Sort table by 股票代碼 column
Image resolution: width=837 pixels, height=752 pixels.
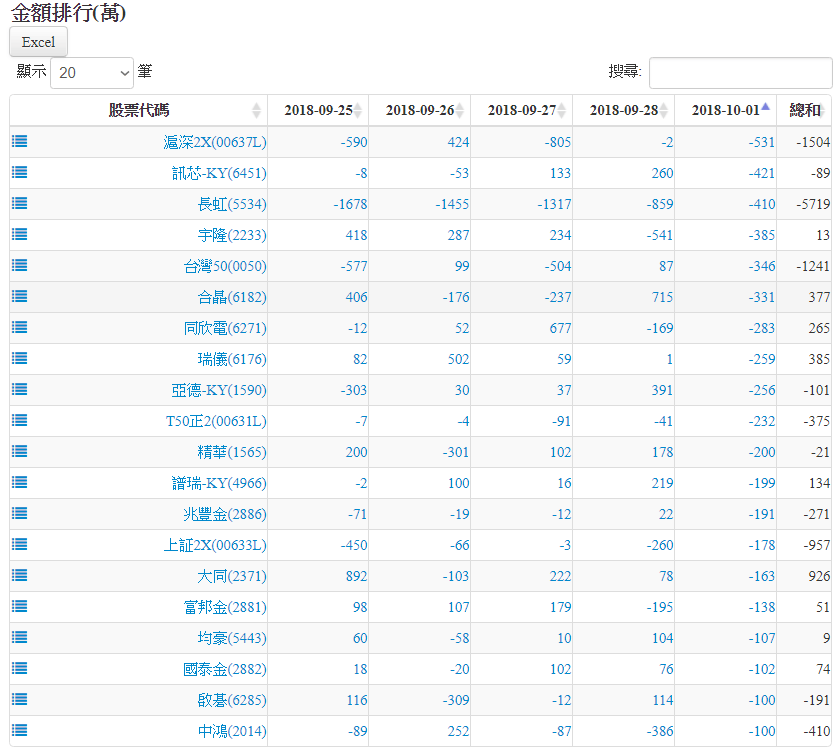139,110
